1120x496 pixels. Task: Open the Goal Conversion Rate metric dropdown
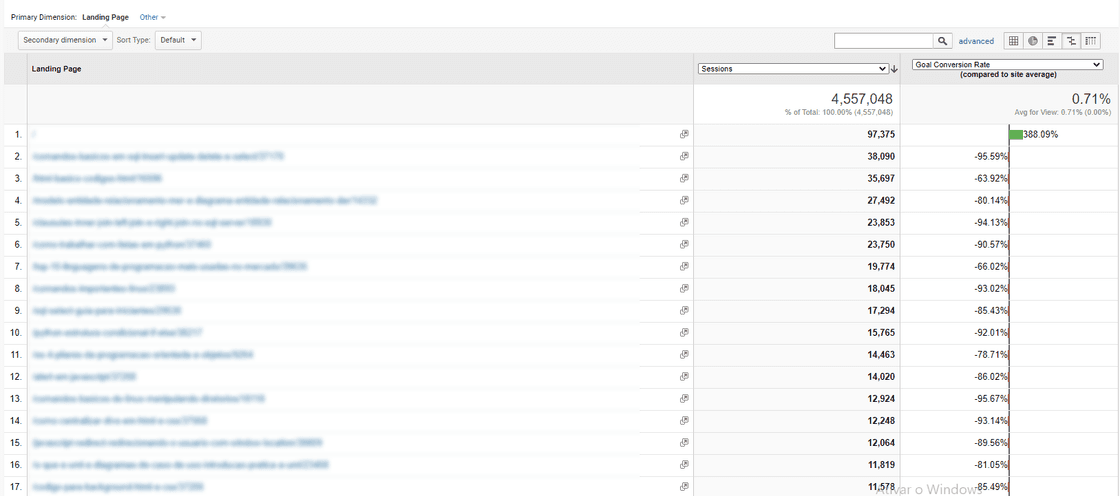[1006, 65]
